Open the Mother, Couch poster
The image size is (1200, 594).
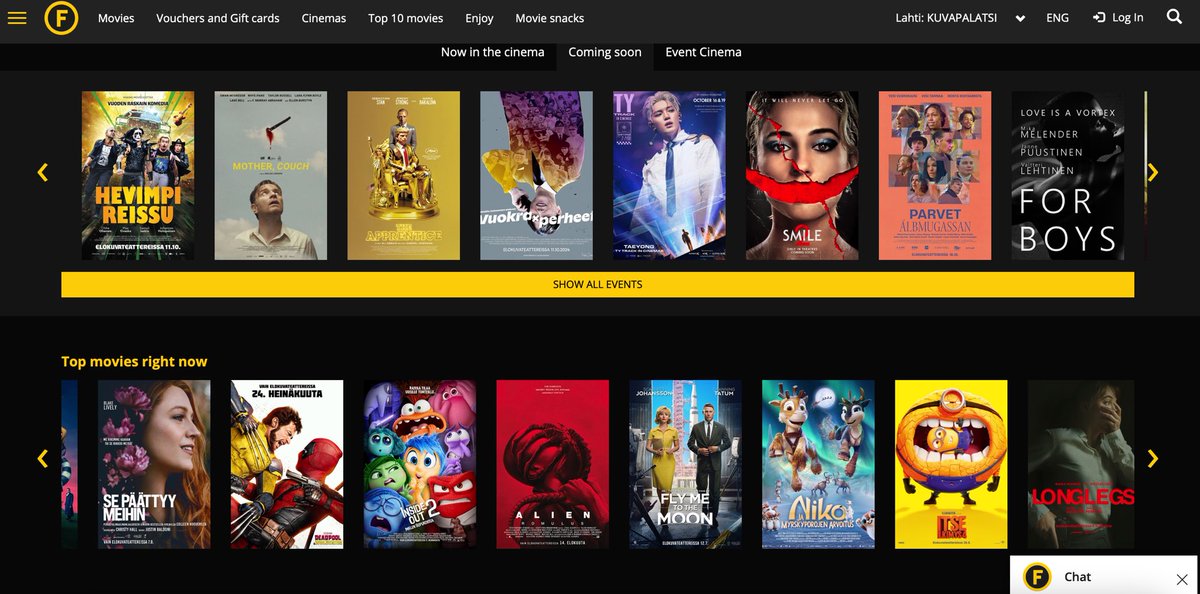coord(270,176)
